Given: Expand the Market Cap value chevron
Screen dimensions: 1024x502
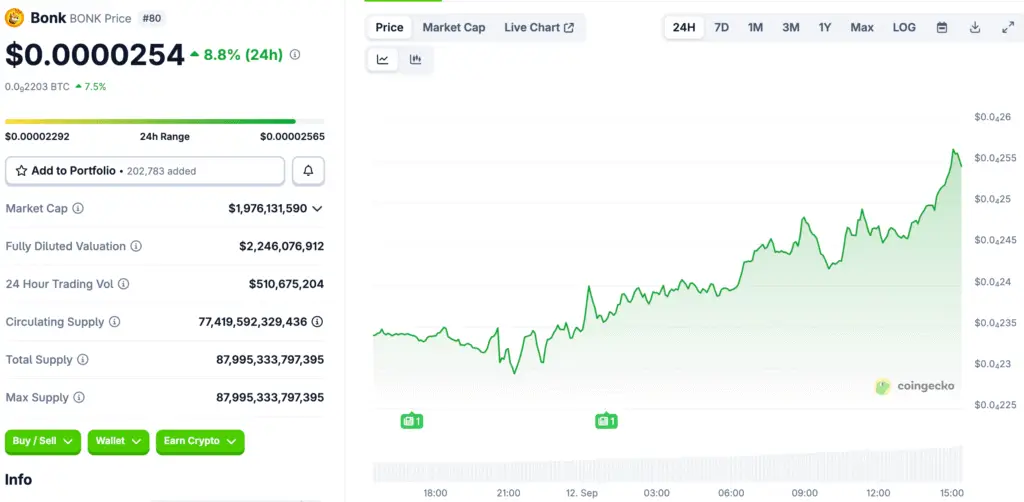Looking at the screenshot, I should point(317,209).
